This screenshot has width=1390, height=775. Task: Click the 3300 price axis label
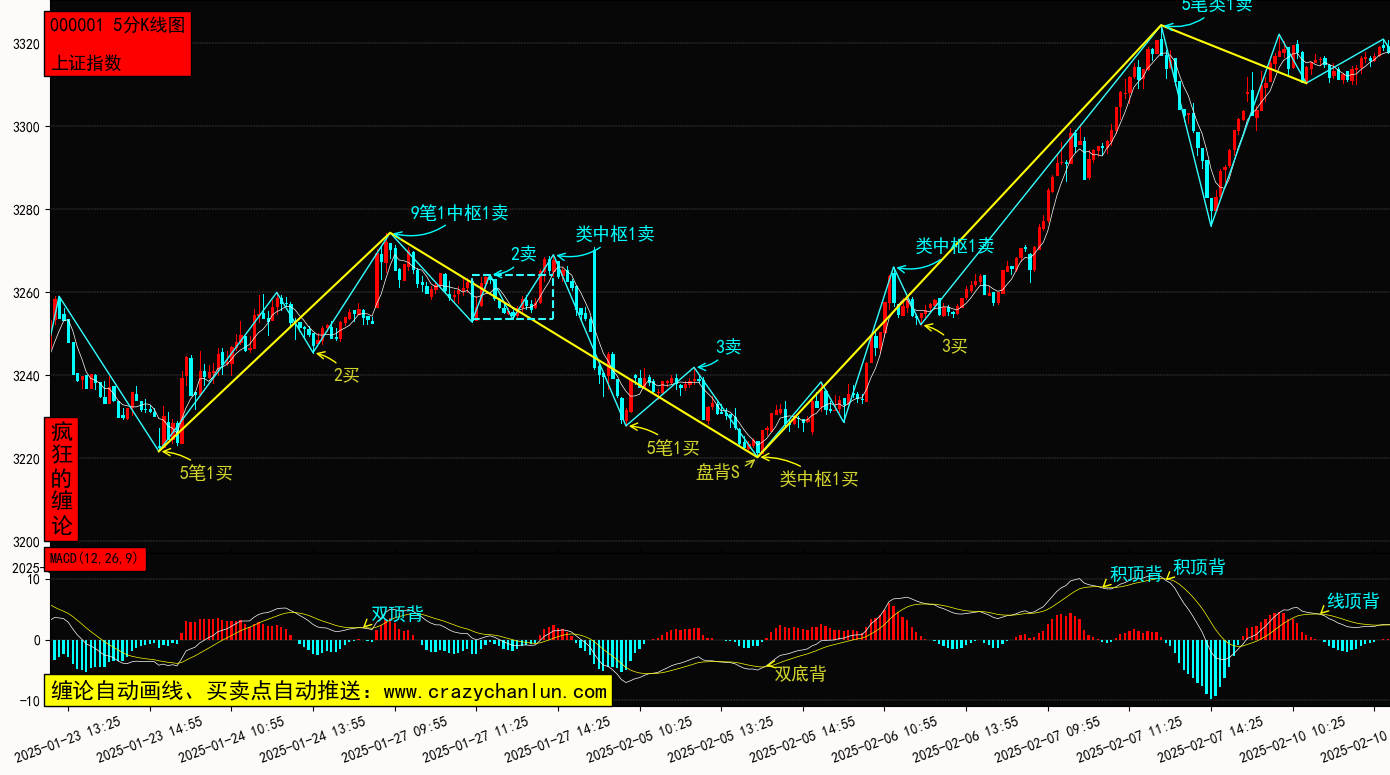point(26,127)
